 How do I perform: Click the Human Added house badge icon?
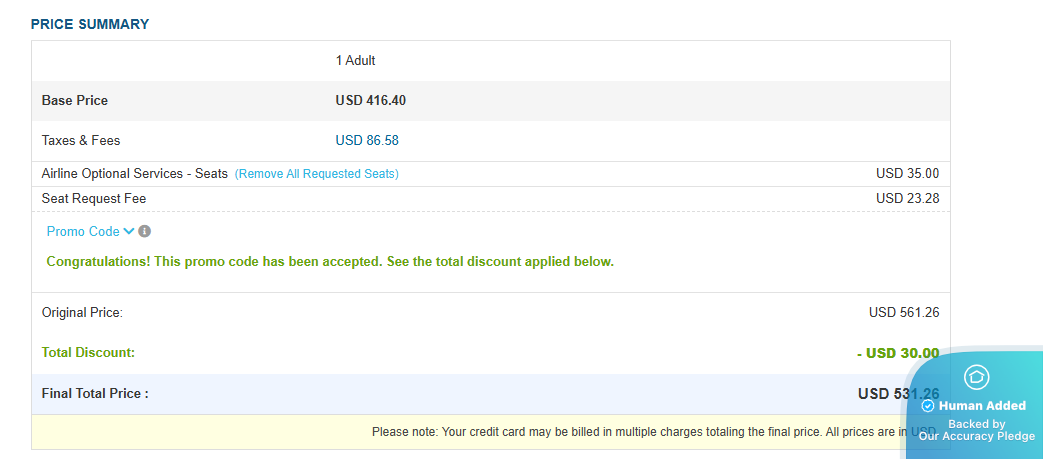(x=976, y=377)
